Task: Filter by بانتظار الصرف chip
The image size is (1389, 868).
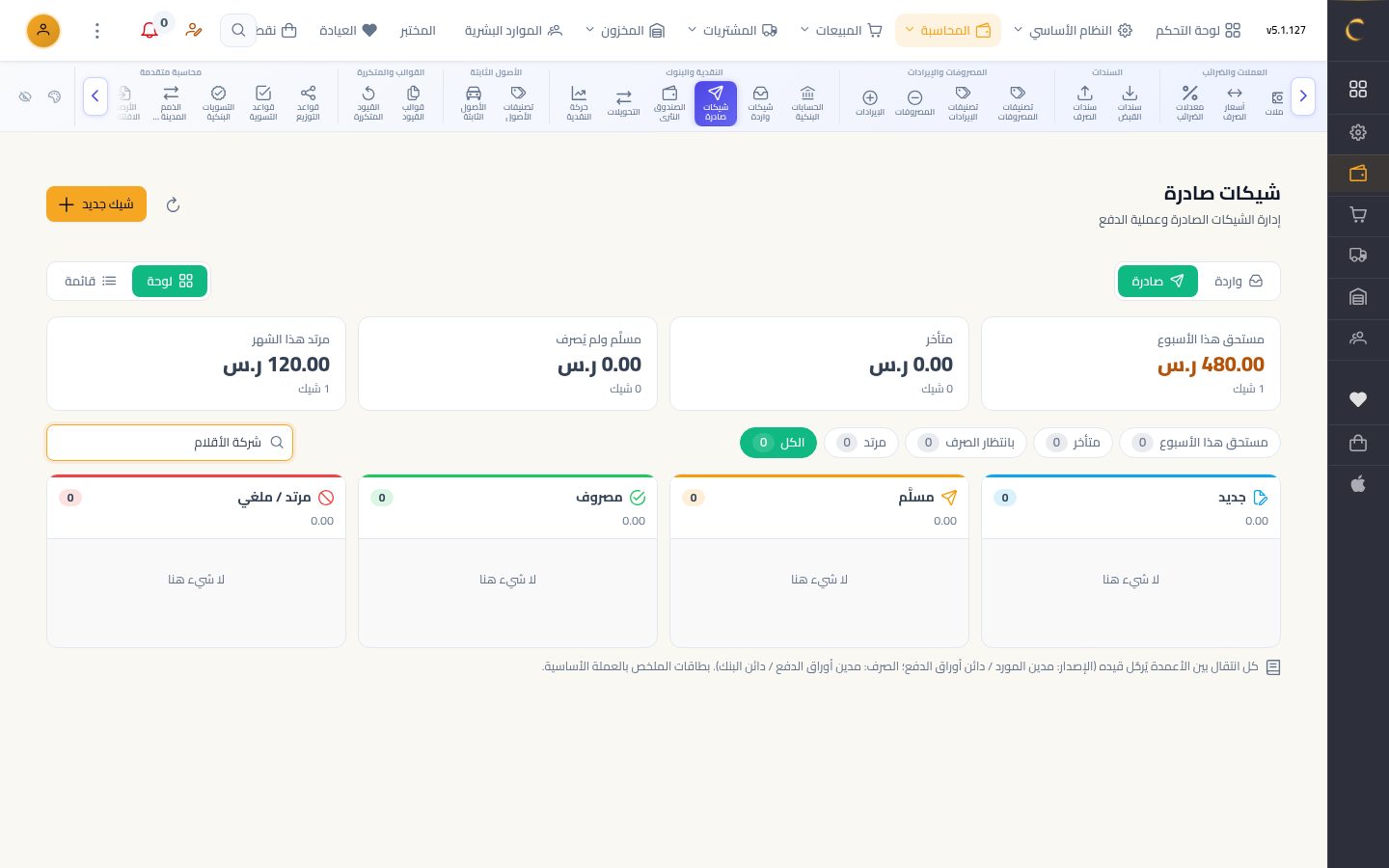Action: point(966,443)
